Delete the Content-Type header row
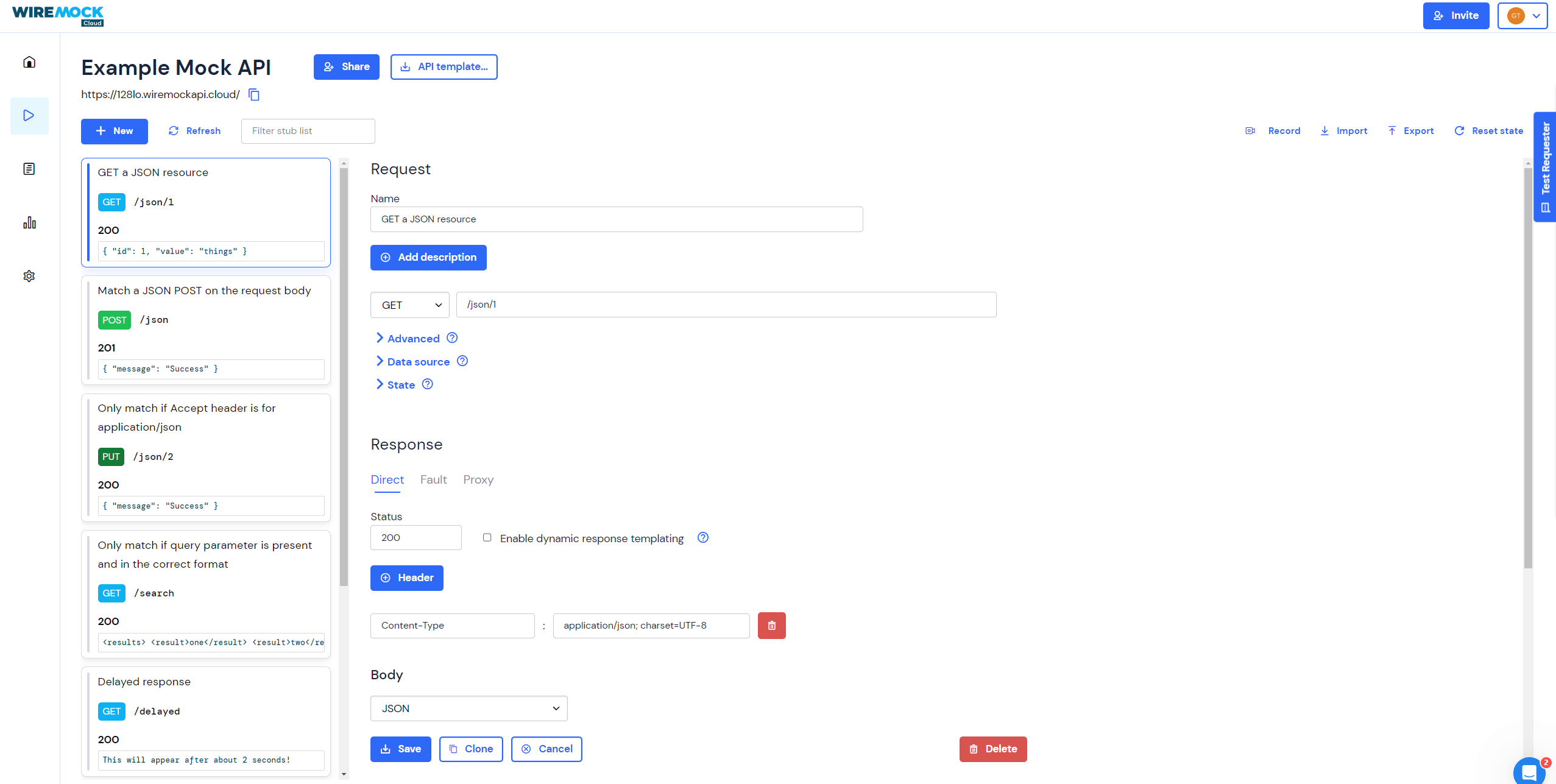Image resolution: width=1556 pixels, height=784 pixels. 771,626
